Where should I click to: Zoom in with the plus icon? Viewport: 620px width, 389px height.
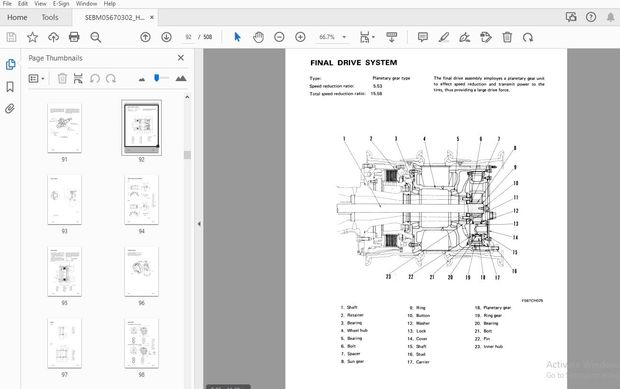(x=300, y=37)
